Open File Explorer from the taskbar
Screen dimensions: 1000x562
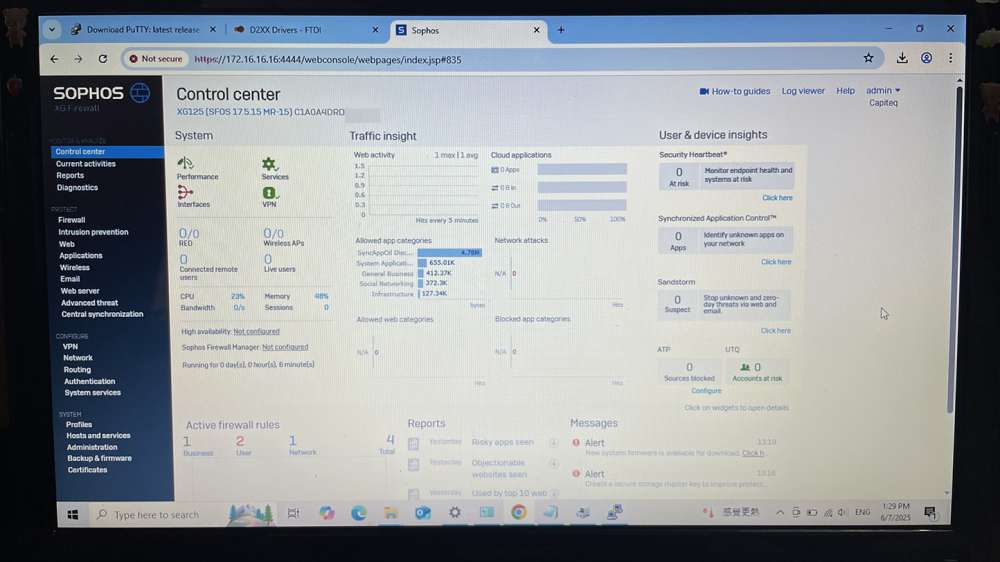coord(390,513)
